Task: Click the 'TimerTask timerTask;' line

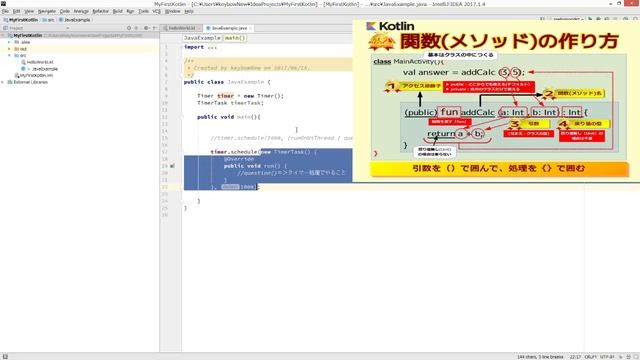Action: coord(230,103)
